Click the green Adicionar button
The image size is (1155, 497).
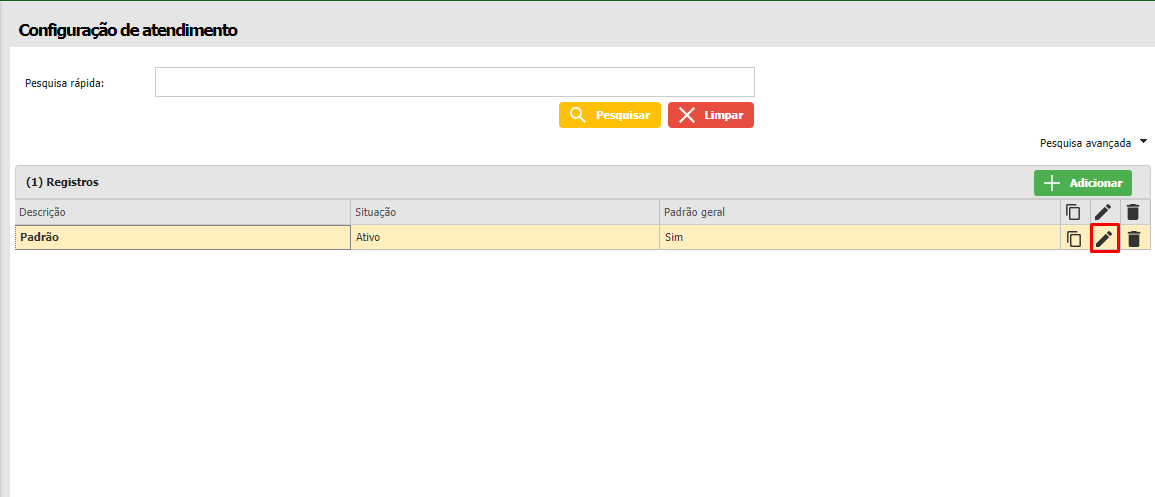click(x=1083, y=183)
